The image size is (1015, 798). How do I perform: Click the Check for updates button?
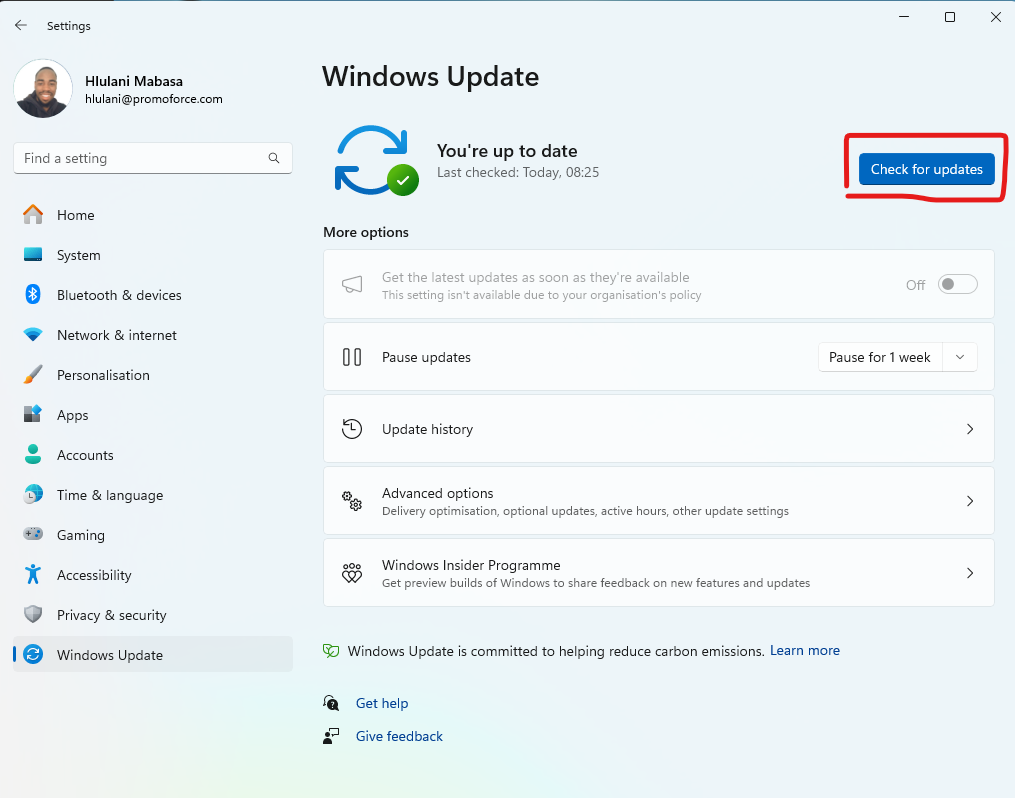pos(926,169)
